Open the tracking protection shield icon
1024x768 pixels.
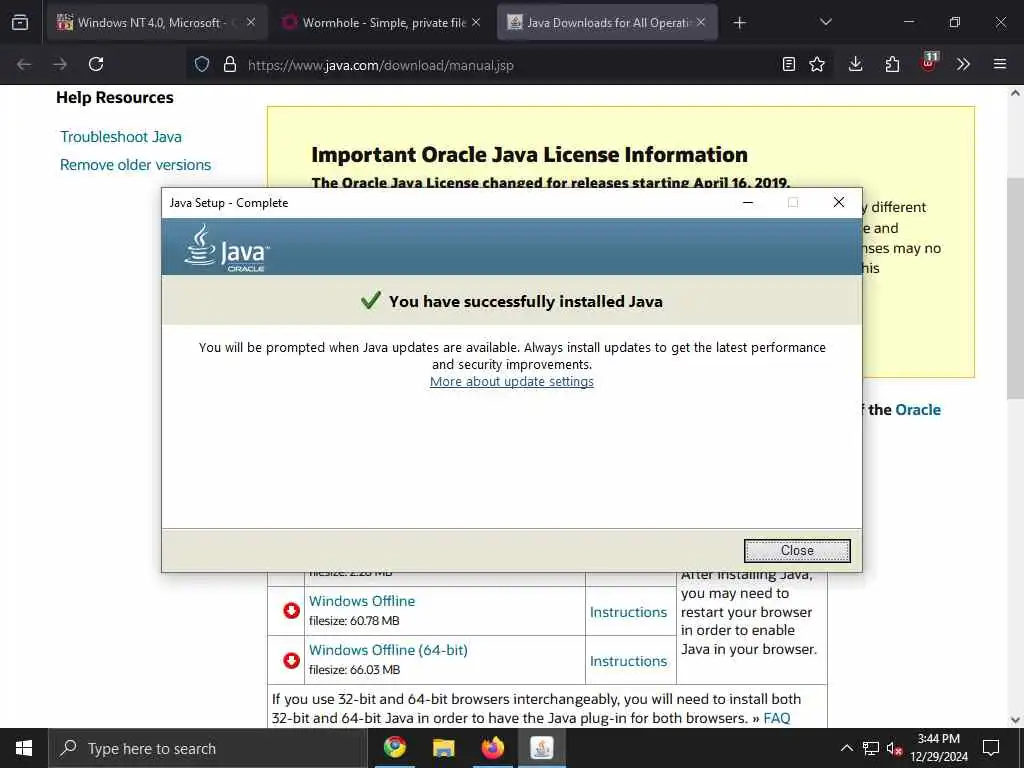point(202,64)
